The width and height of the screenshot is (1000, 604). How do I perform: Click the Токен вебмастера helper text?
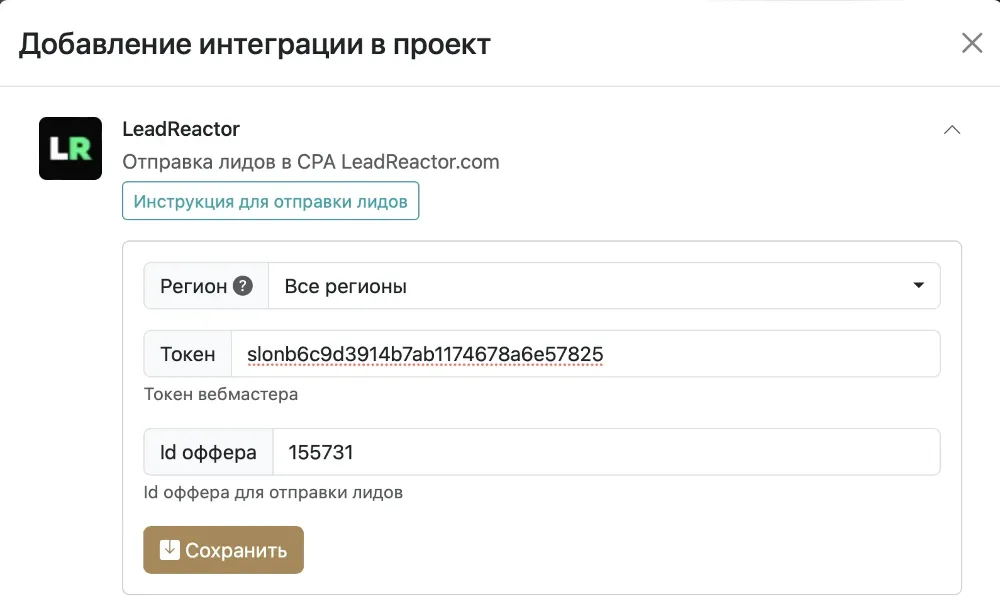click(x=221, y=394)
